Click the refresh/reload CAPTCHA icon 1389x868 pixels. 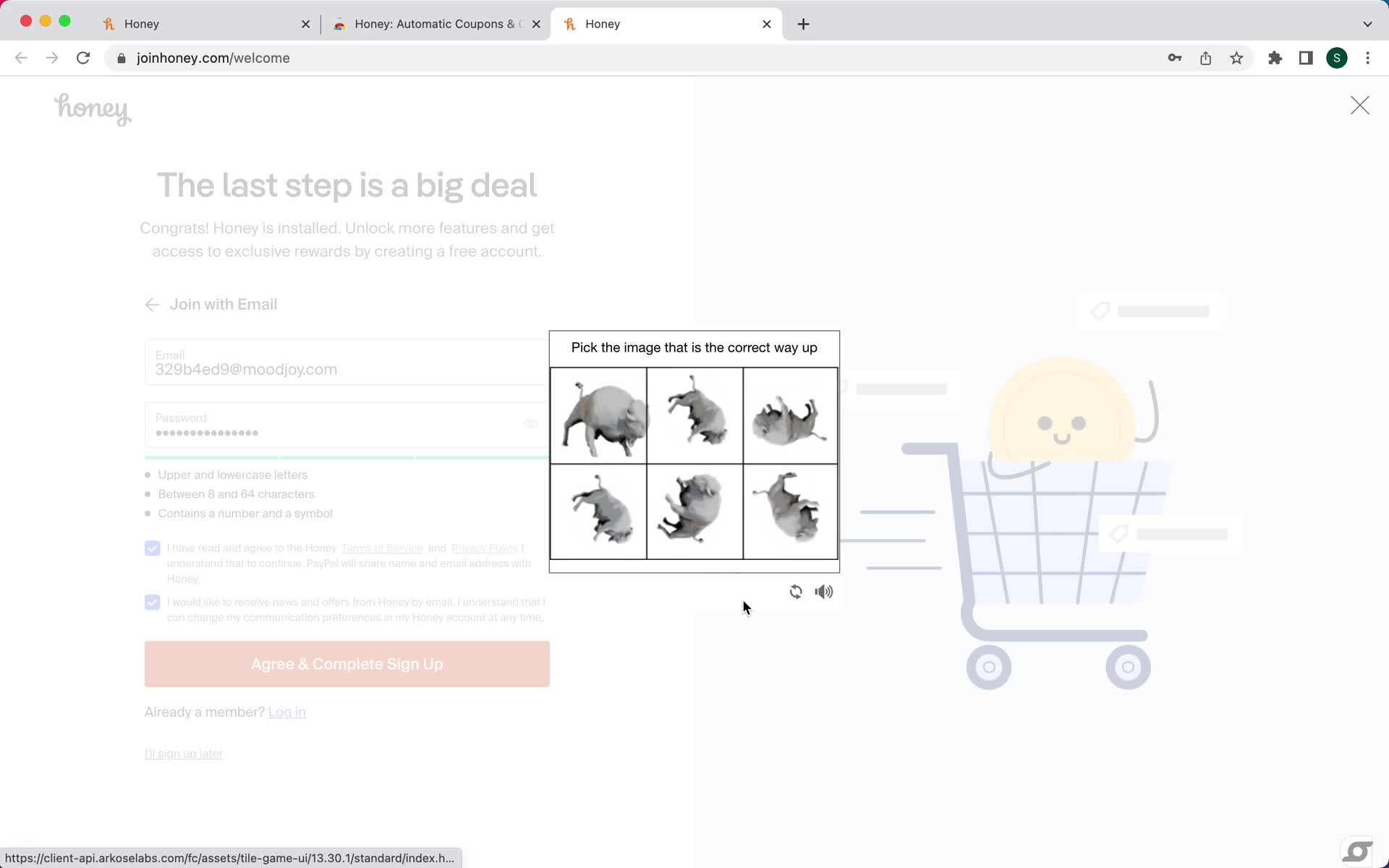[x=796, y=591]
